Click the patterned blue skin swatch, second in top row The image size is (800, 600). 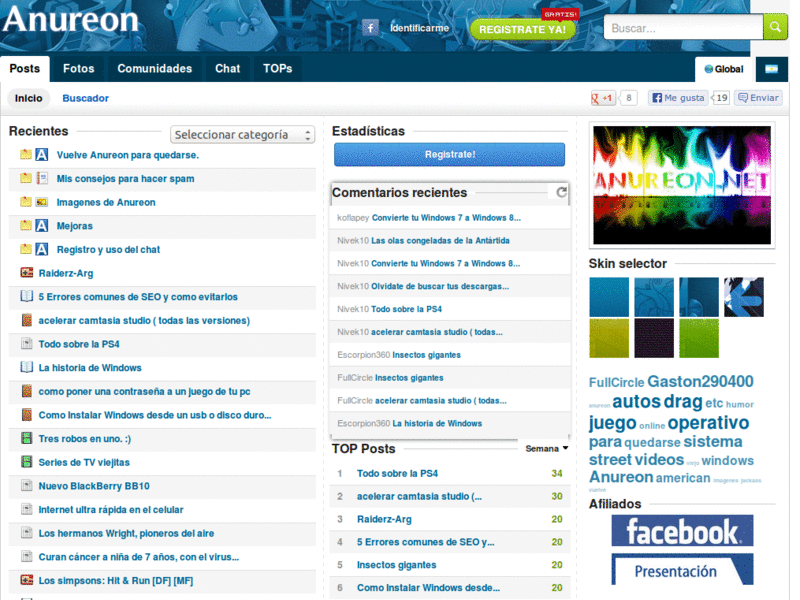pos(654,297)
